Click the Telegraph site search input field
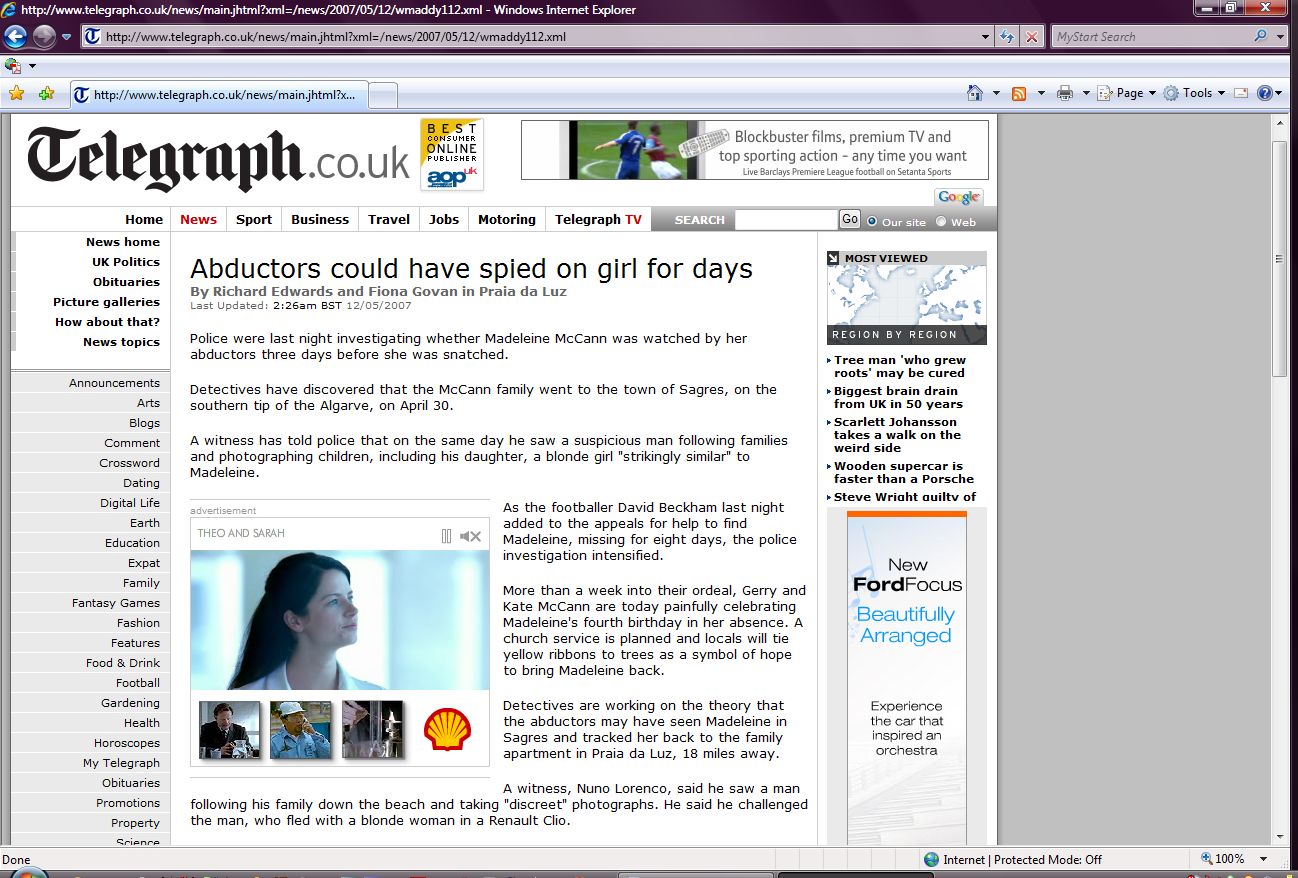1298x878 pixels. coord(785,219)
